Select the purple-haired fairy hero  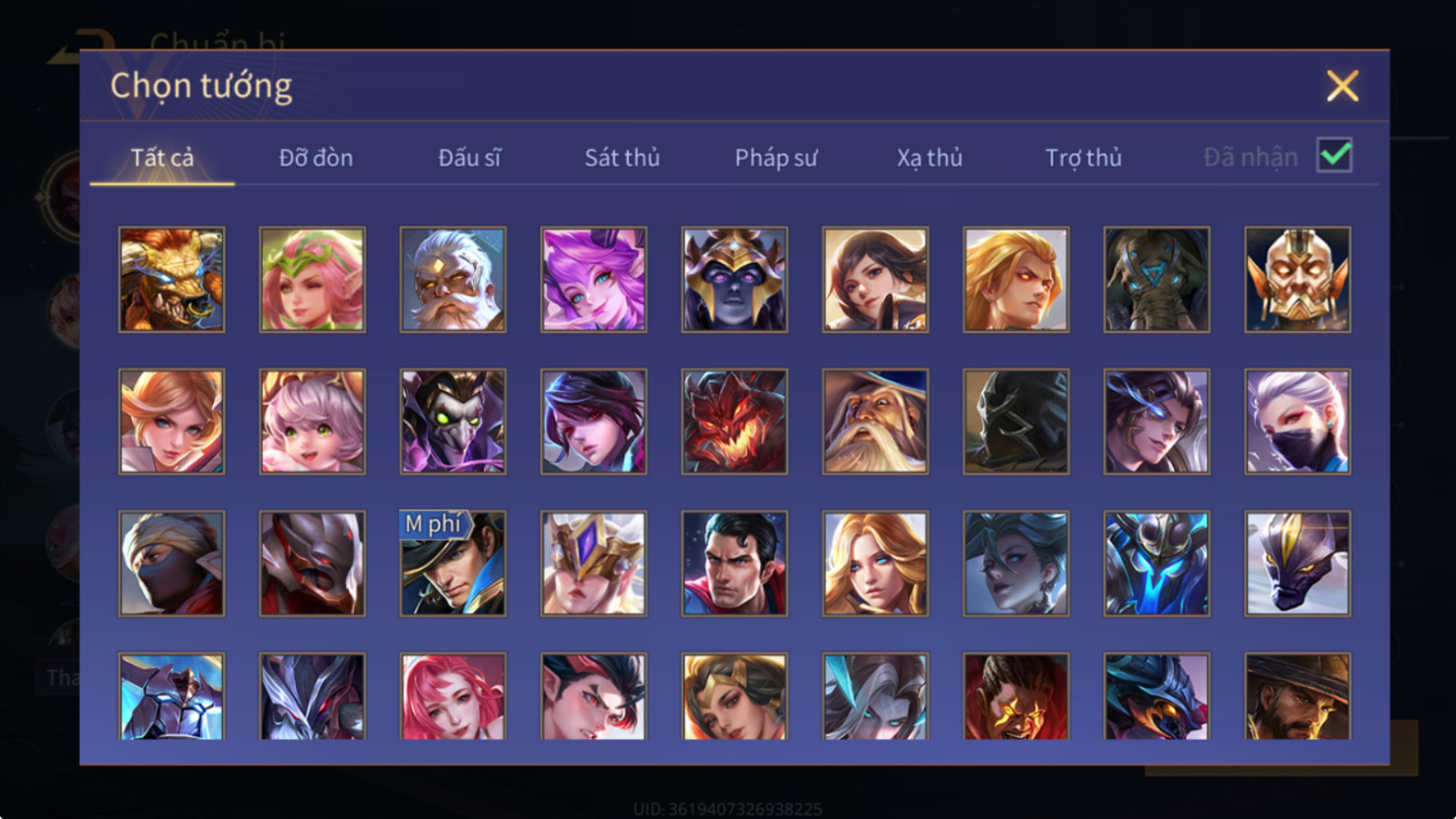[x=593, y=280]
